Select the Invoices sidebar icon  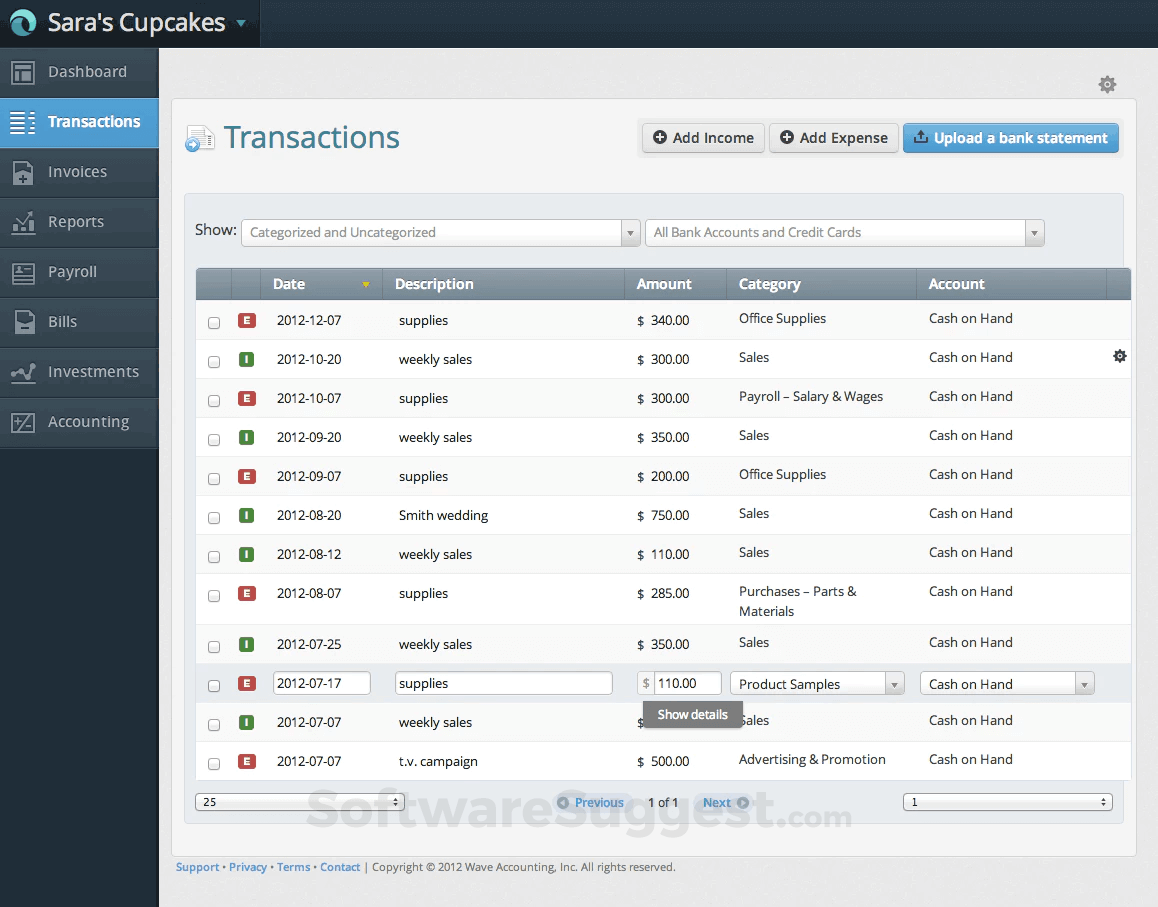point(21,173)
